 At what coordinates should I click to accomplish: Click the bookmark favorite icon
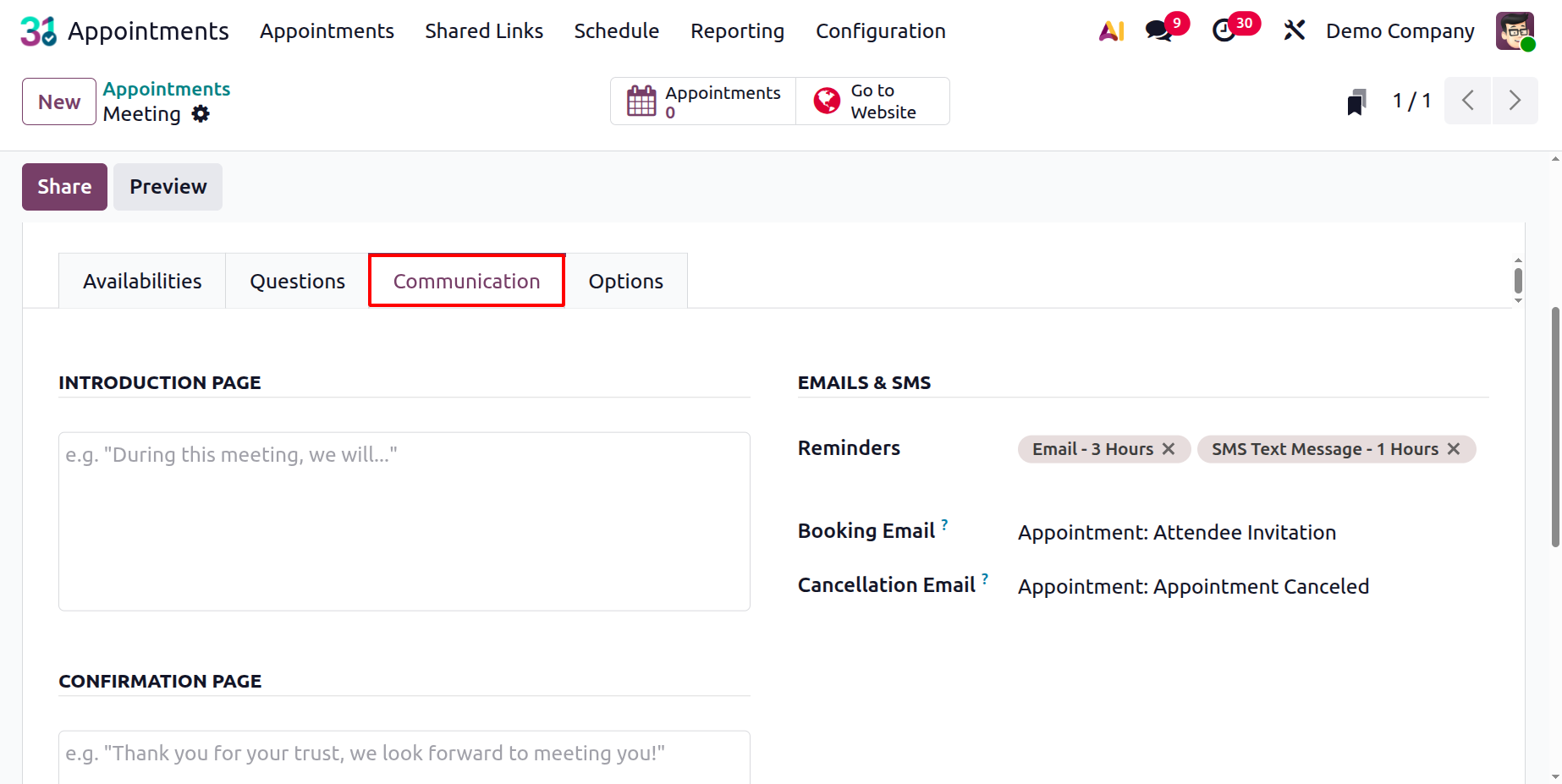point(1356,100)
